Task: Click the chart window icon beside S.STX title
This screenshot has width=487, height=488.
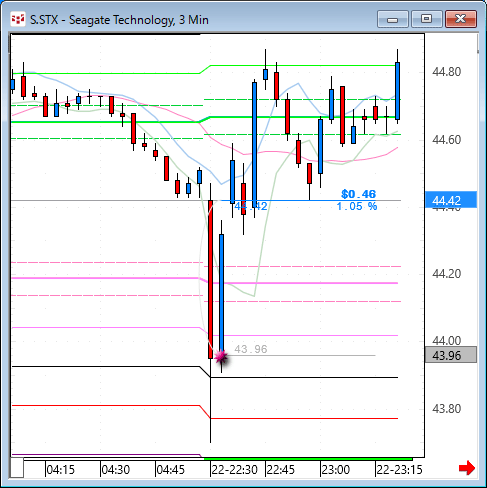Action: pyautogui.click(x=17, y=20)
